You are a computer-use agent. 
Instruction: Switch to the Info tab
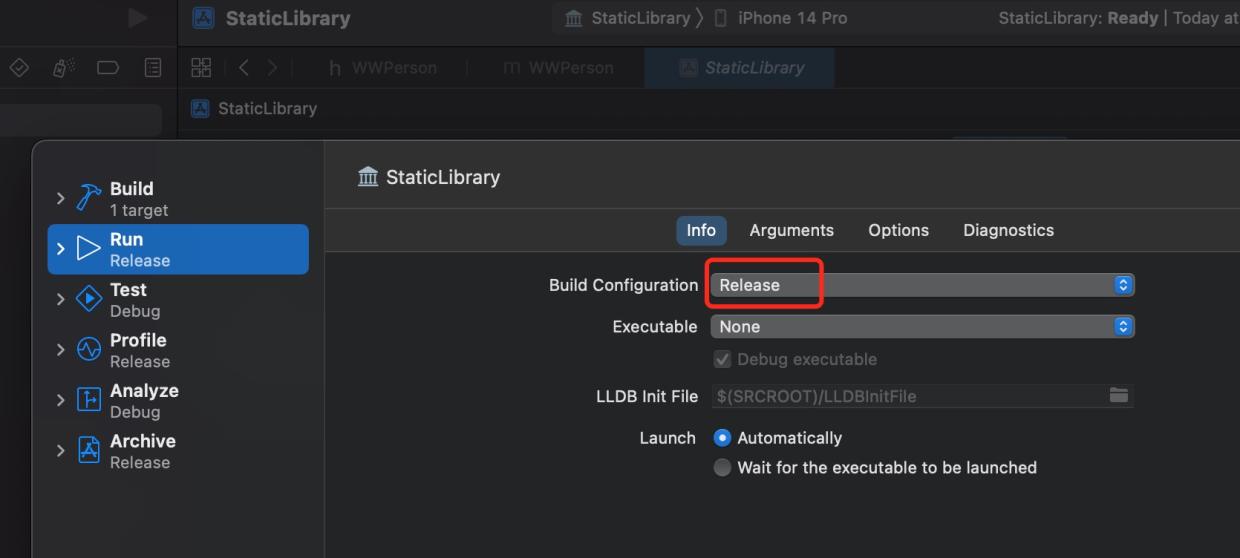pyautogui.click(x=701, y=230)
